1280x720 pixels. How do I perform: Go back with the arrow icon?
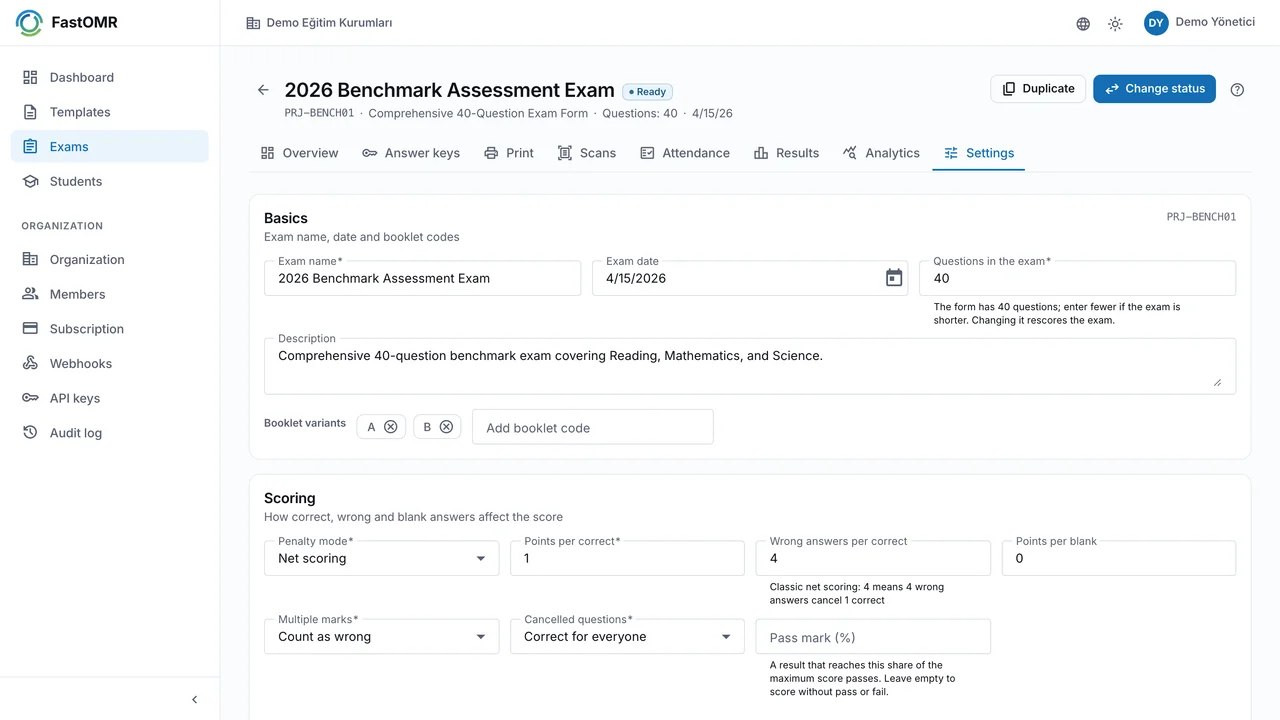click(x=263, y=90)
